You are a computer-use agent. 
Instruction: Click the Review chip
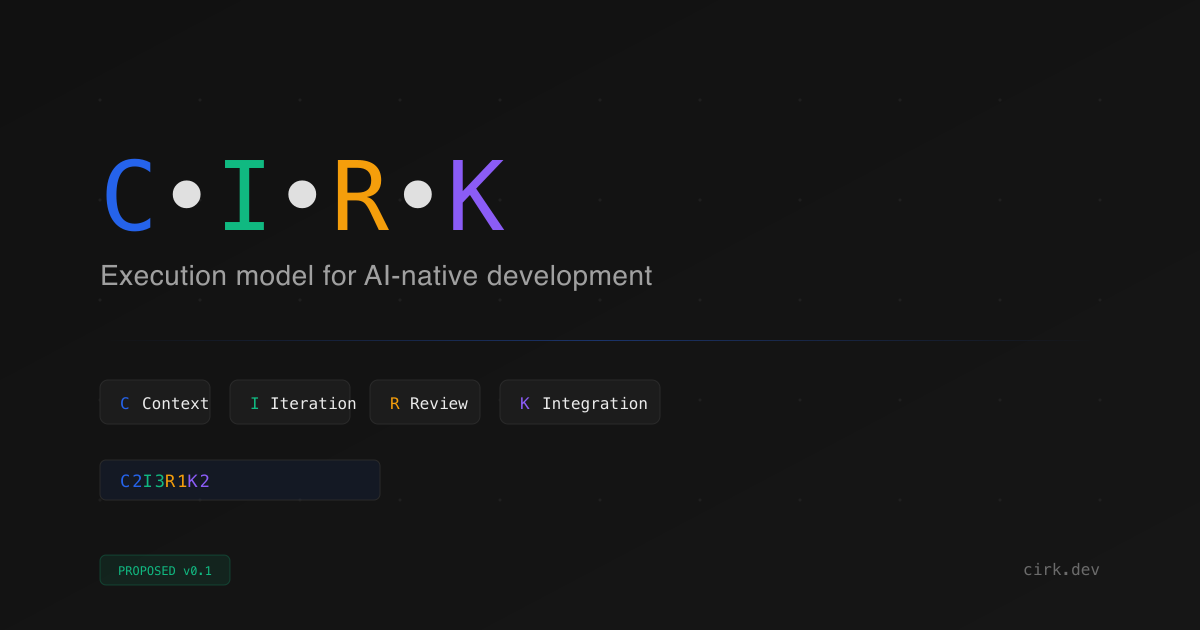tap(425, 402)
